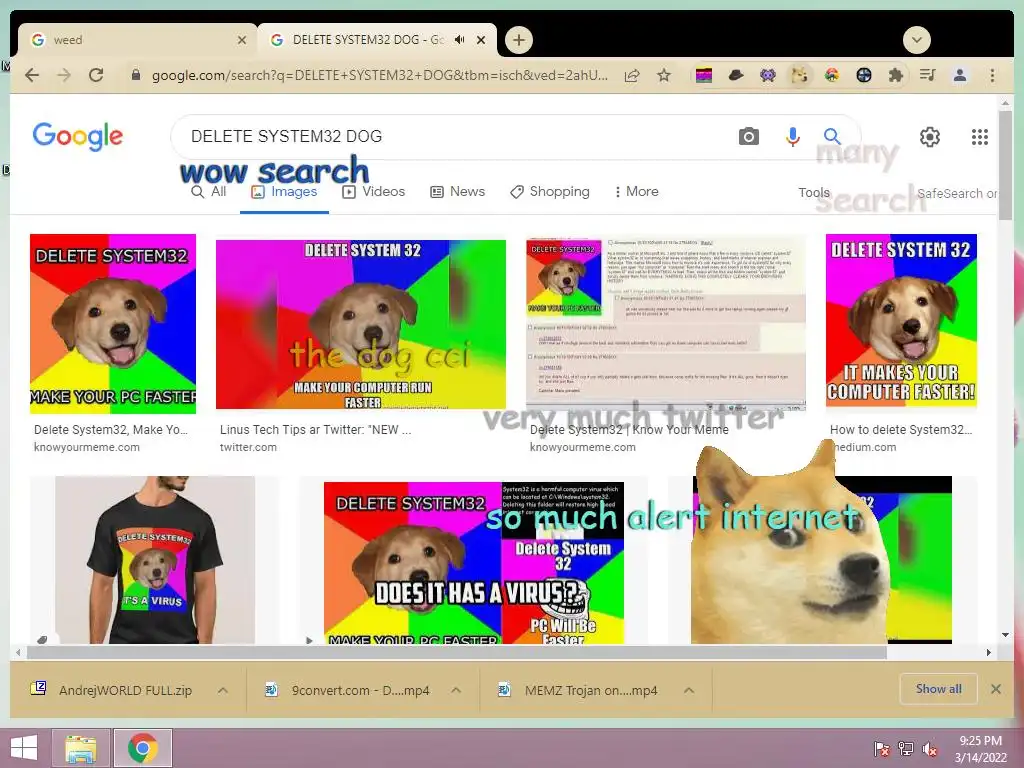Open the Know Your Meme forum screenshot thumbnail
1024x768 pixels.
tap(665, 322)
